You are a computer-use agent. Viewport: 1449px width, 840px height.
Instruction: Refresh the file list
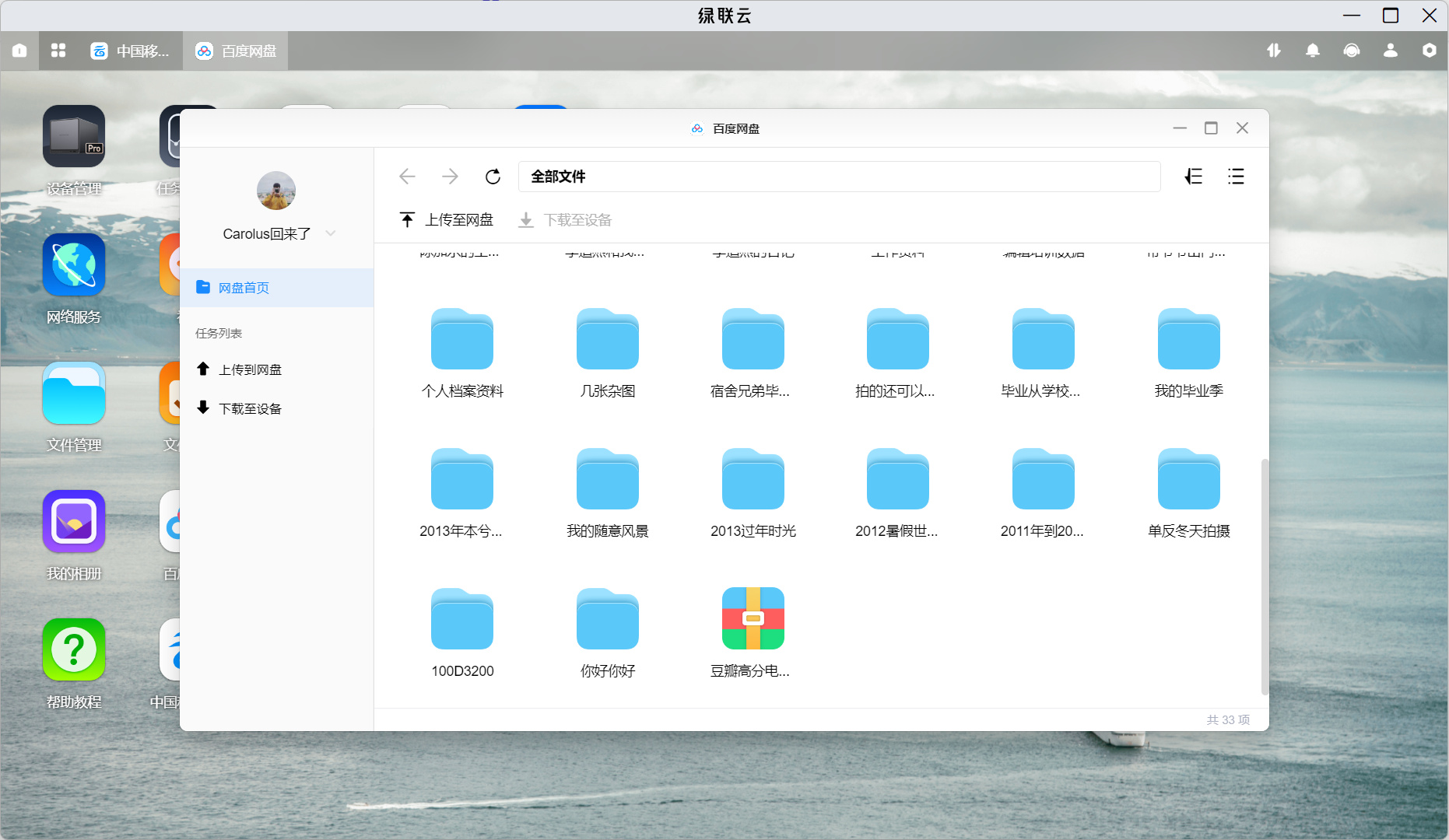tap(493, 177)
